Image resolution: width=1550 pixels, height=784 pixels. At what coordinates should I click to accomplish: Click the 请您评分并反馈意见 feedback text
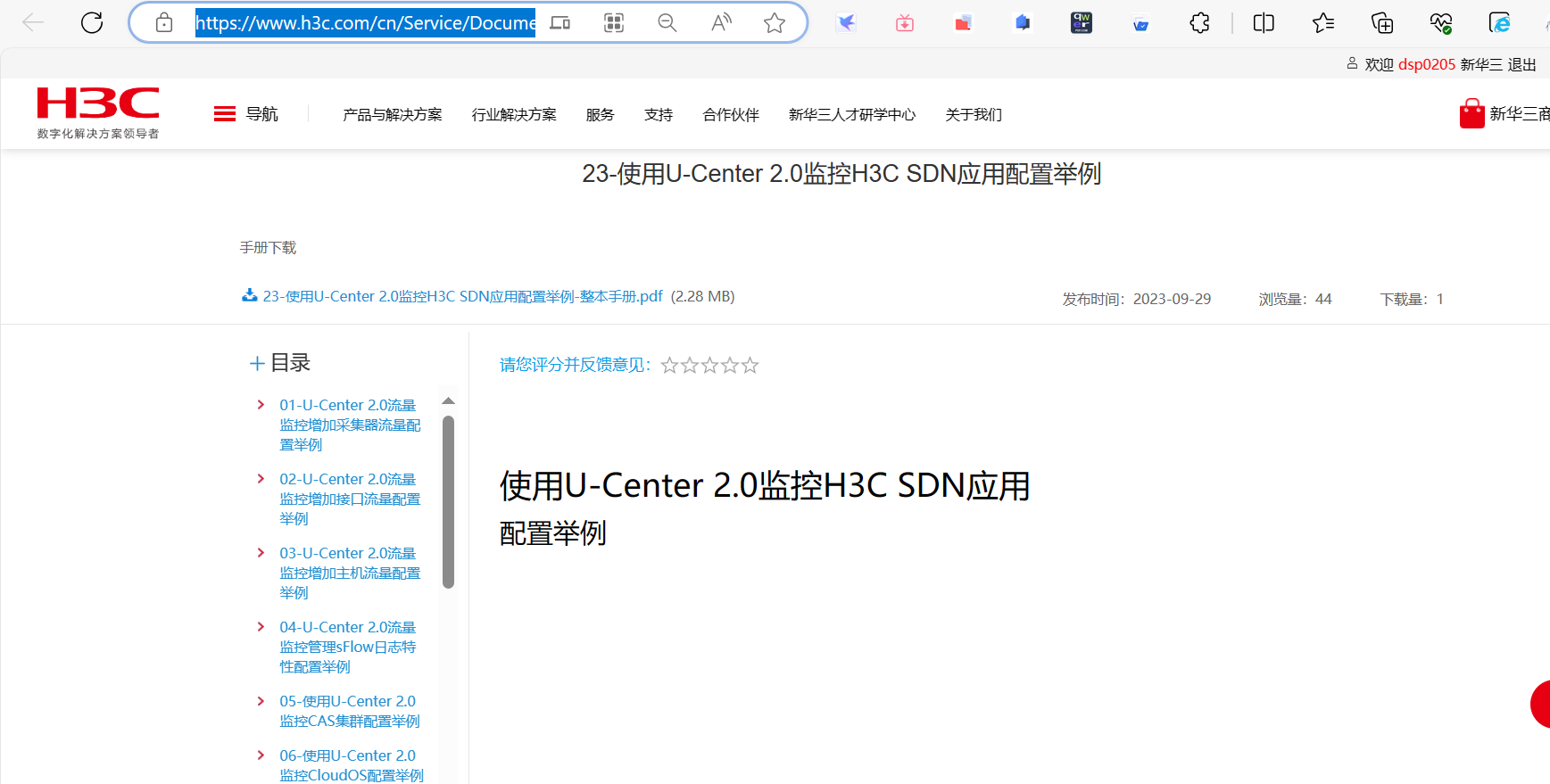tap(575, 365)
